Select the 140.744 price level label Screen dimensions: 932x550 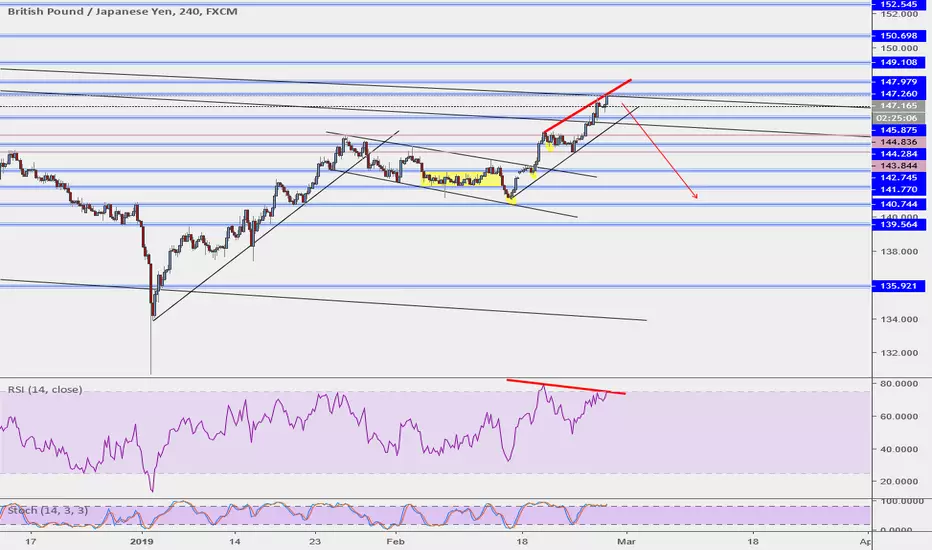pyautogui.click(x=898, y=204)
